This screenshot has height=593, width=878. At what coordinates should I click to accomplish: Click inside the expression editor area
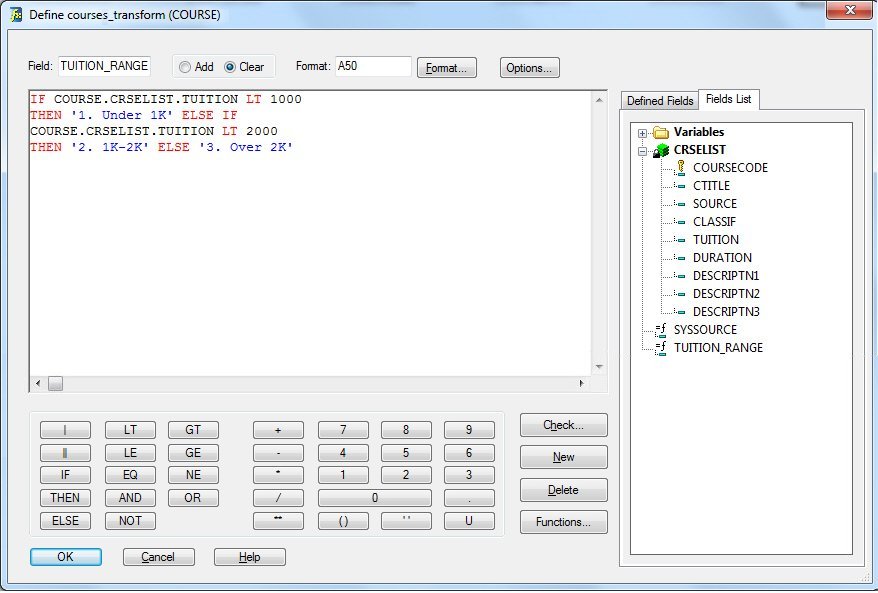311,233
